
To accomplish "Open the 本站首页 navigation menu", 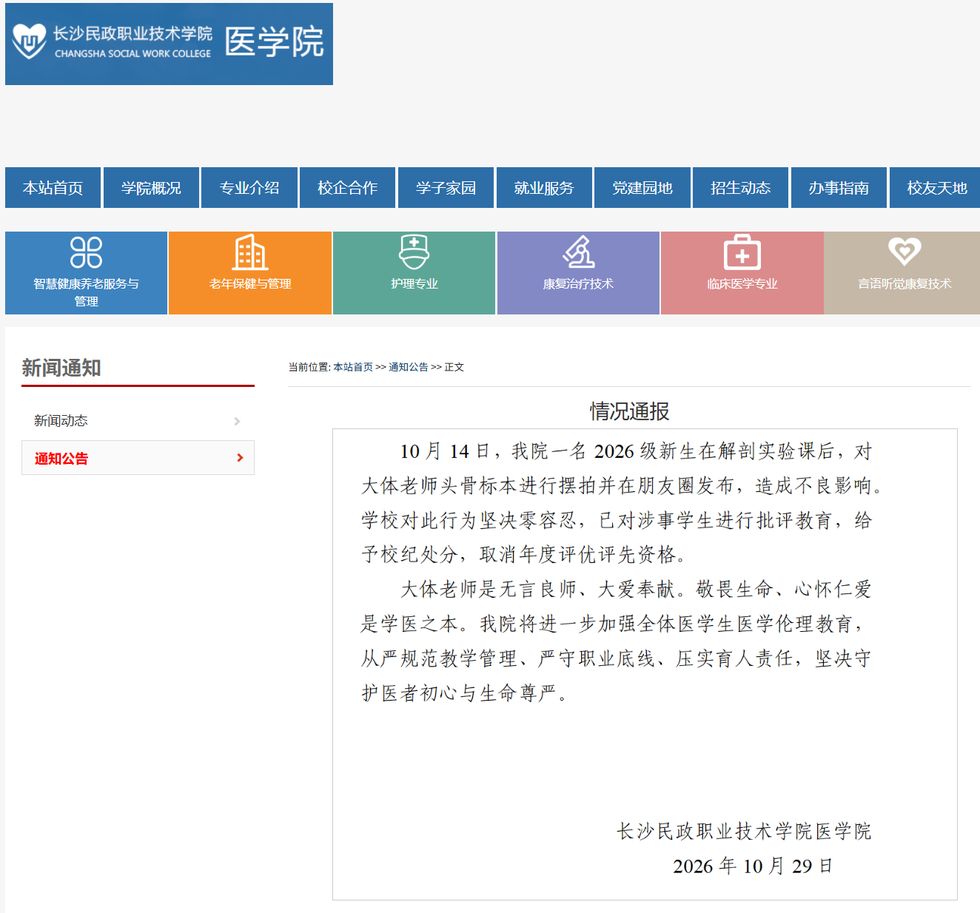I will [x=52, y=187].
